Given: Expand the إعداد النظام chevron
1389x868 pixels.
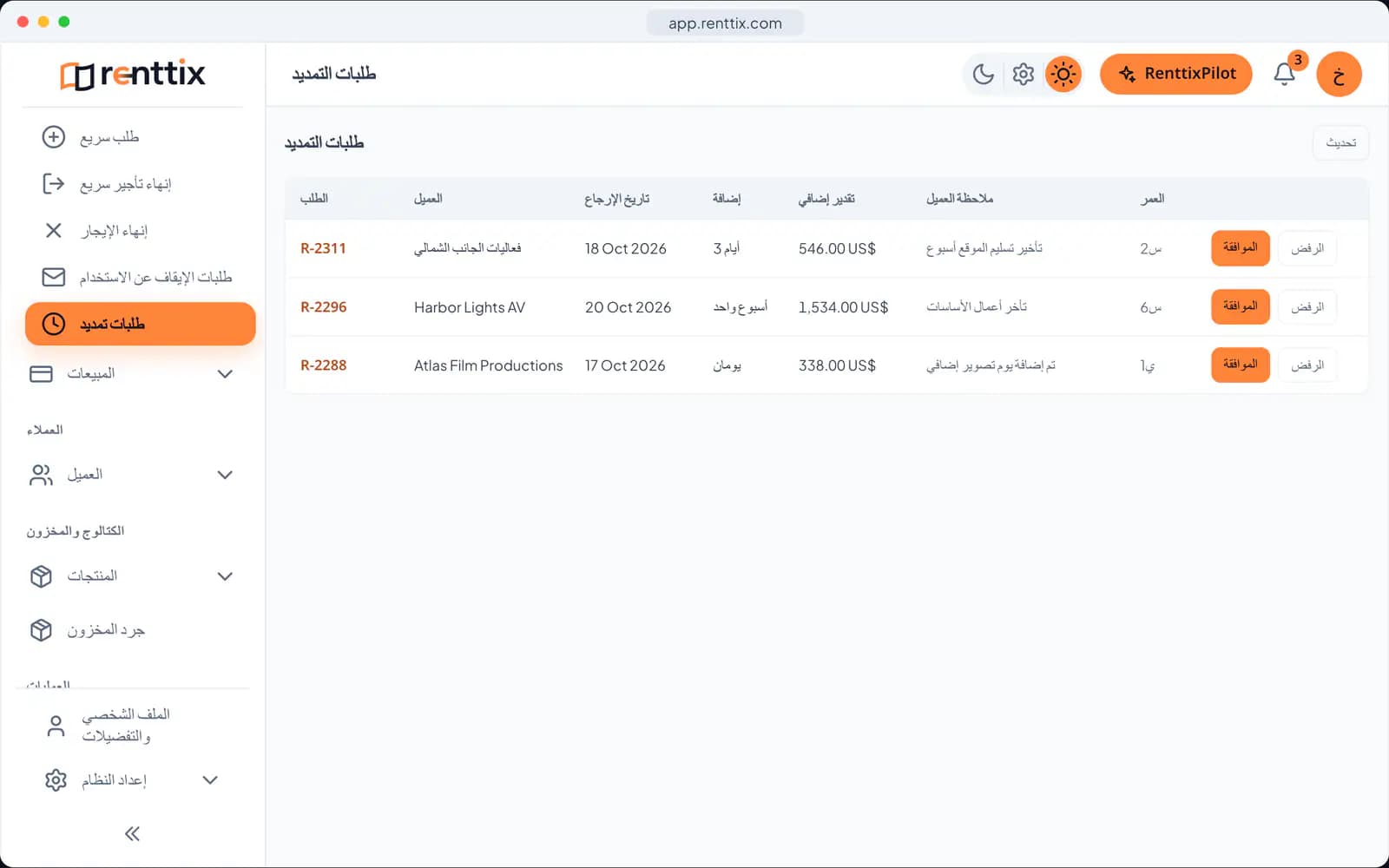Looking at the screenshot, I should (x=210, y=780).
